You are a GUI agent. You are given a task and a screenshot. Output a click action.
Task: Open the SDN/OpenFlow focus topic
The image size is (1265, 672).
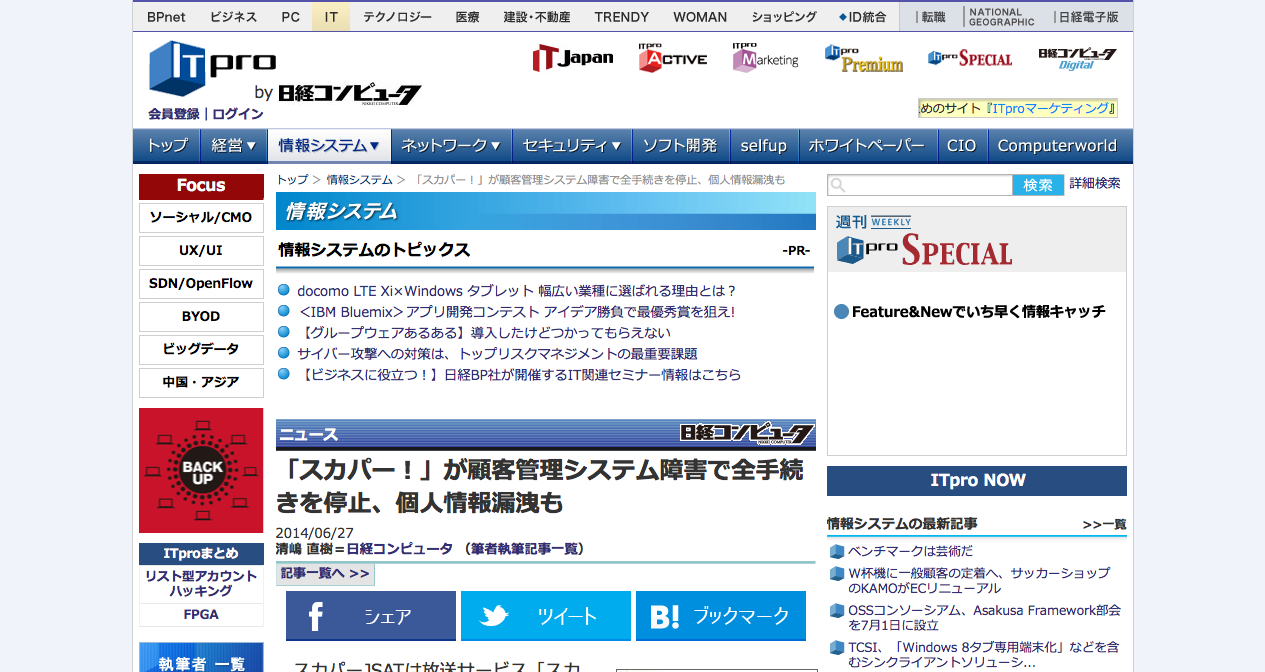[201, 284]
